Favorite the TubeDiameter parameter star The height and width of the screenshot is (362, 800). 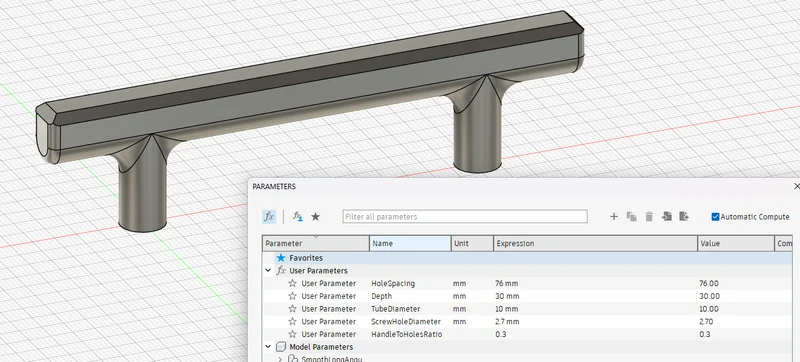pos(292,308)
